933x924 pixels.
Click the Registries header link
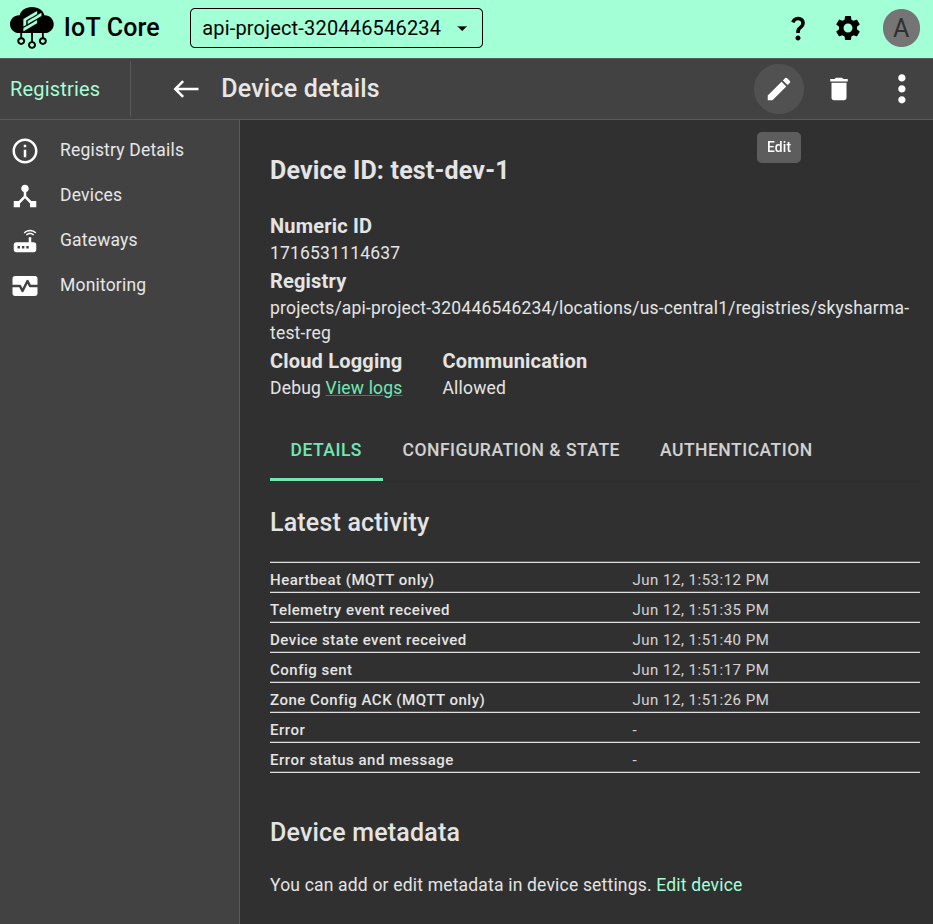(x=55, y=89)
